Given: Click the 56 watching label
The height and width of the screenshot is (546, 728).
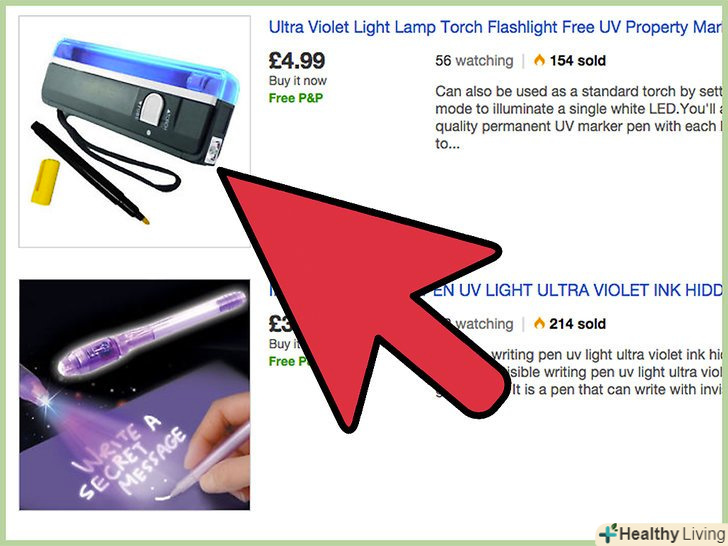Looking at the screenshot, I should point(474,61).
